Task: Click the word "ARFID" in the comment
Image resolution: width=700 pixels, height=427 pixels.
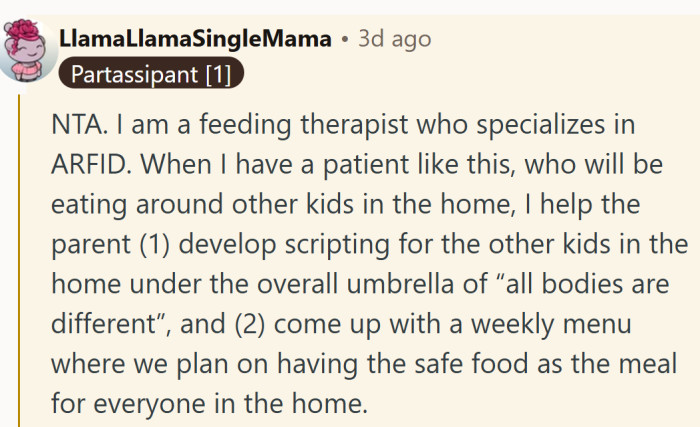Action: coord(85,166)
